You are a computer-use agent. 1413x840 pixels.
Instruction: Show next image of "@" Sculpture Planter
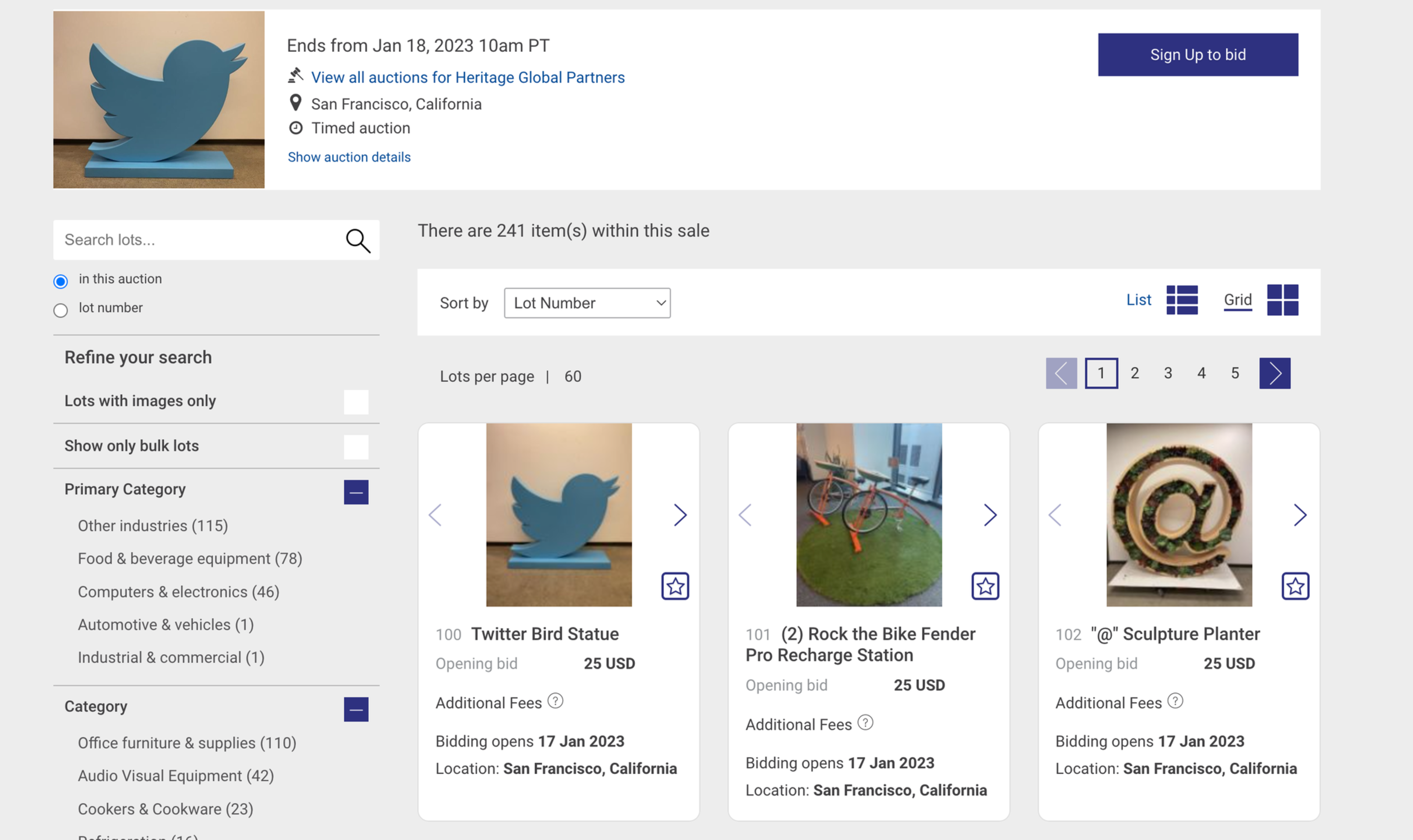[x=1300, y=515]
